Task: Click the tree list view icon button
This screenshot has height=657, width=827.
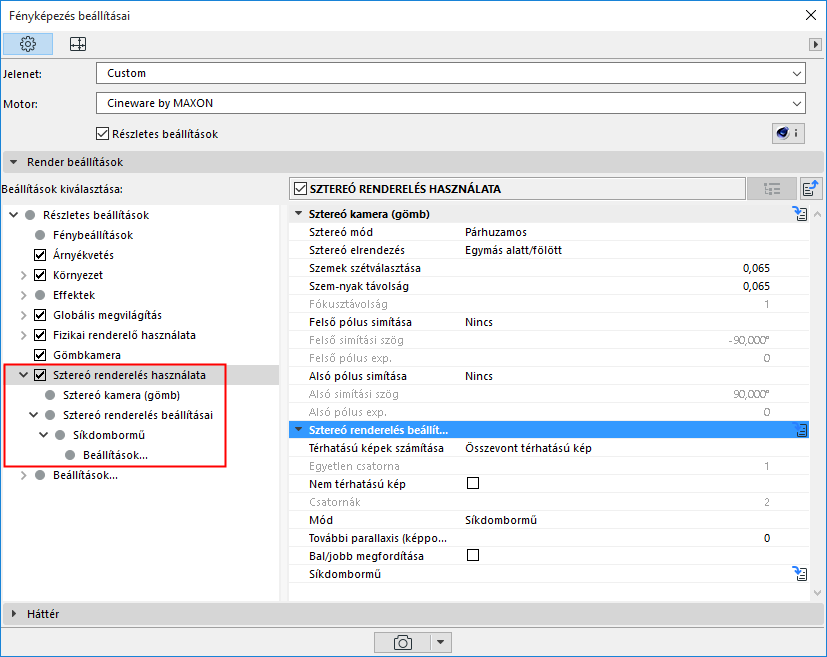Action: pyautogui.click(x=772, y=189)
